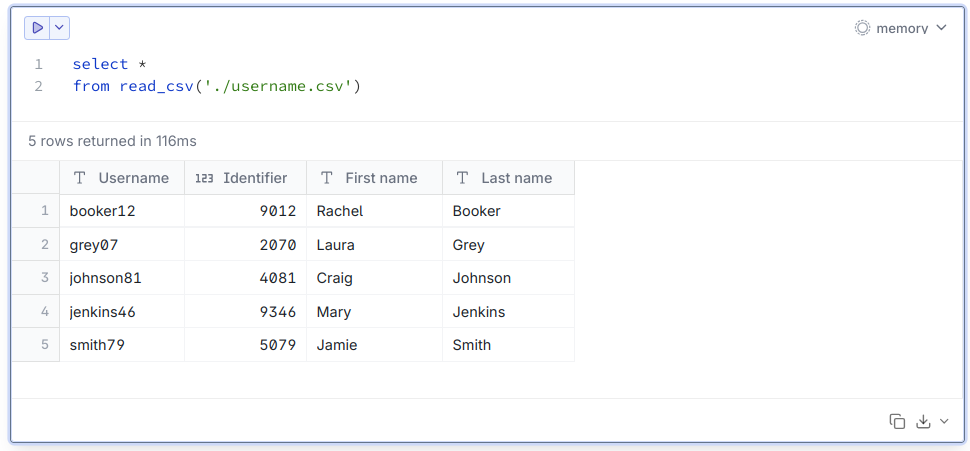Sort by the Identifier column header

coord(246,178)
